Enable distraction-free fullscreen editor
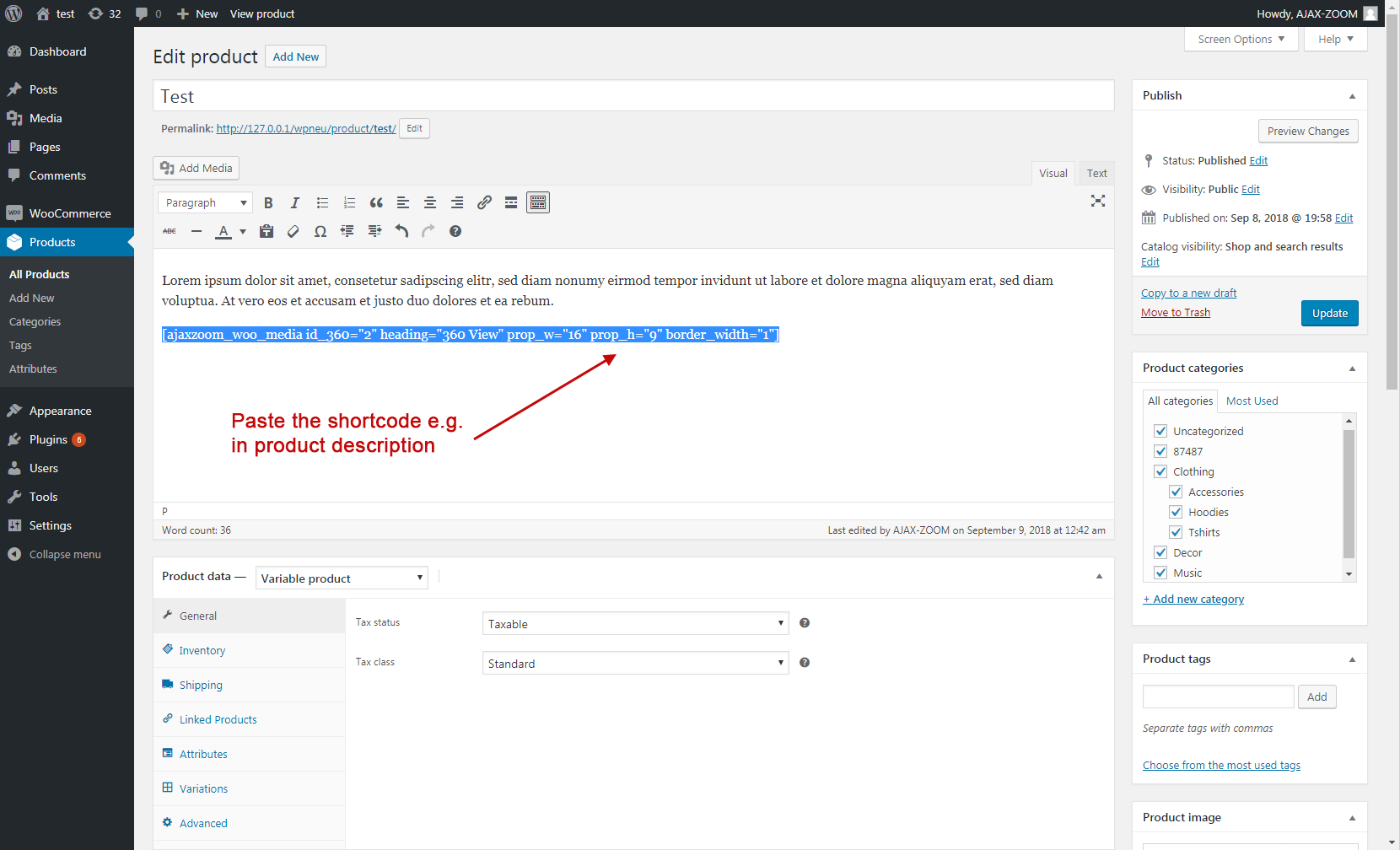The image size is (1400, 850). 1098,201
